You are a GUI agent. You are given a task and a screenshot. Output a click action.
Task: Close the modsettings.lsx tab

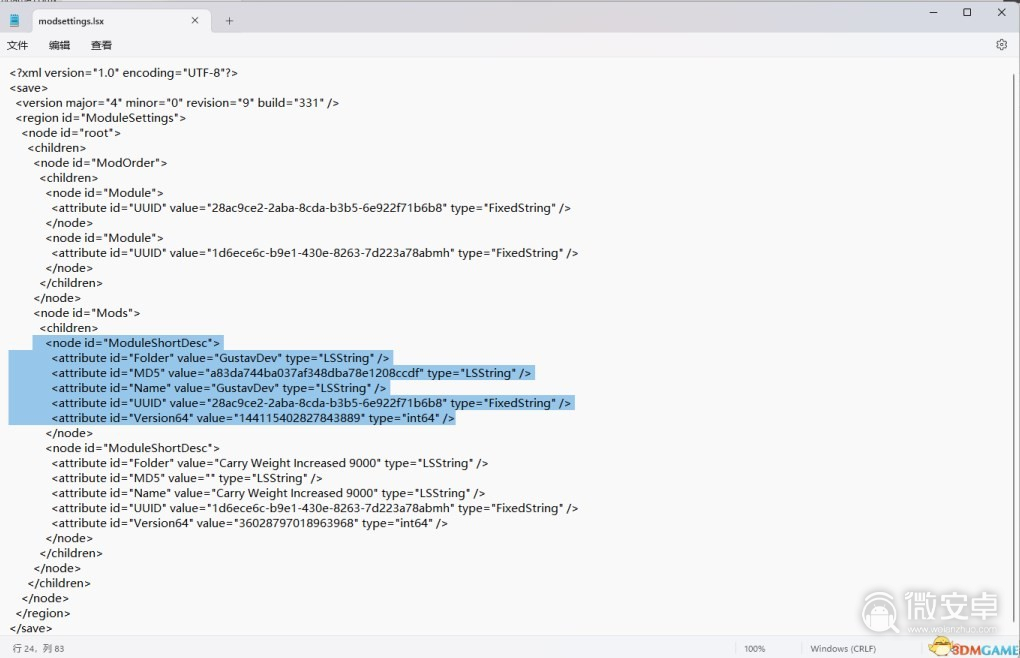tap(195, 20)
